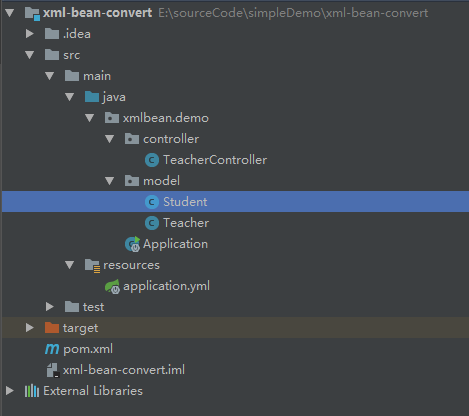Click the resources folder icon
Viewport: 469px width, 416px height.
(x=92, y=266)
